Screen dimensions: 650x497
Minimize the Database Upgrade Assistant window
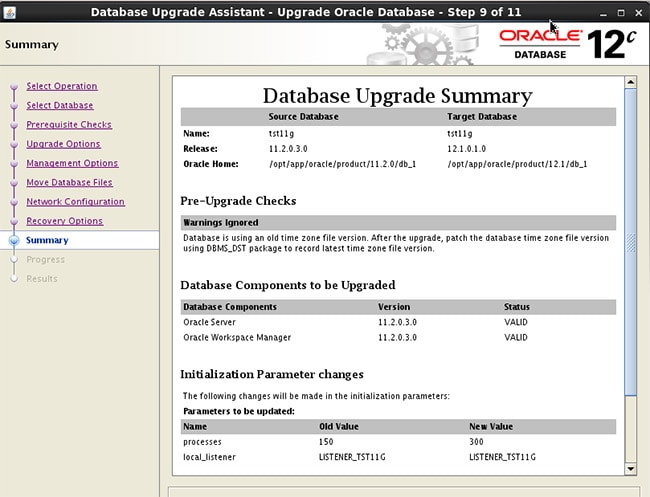tap(603, 13)
